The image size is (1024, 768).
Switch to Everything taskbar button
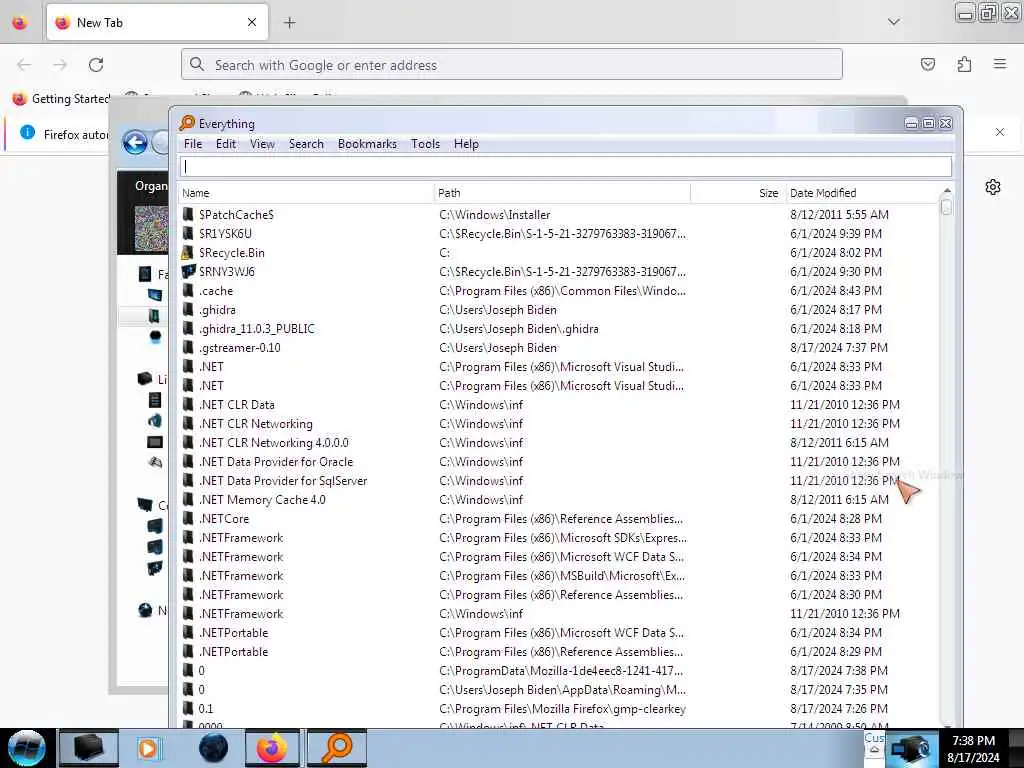pyautogui.click(x=336, y=748)
